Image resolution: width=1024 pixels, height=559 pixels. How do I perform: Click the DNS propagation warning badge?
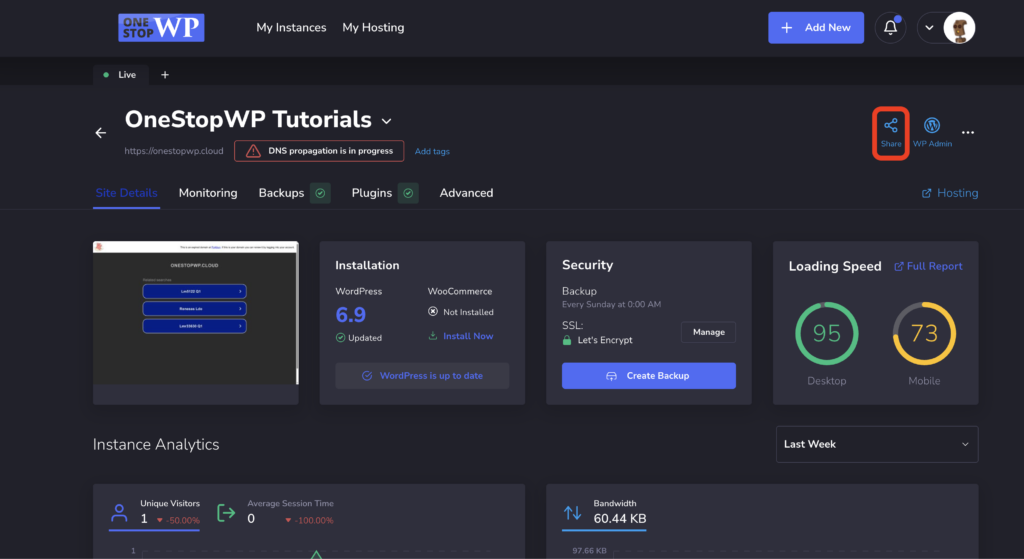pyautogui.click(x=319, y=151)
